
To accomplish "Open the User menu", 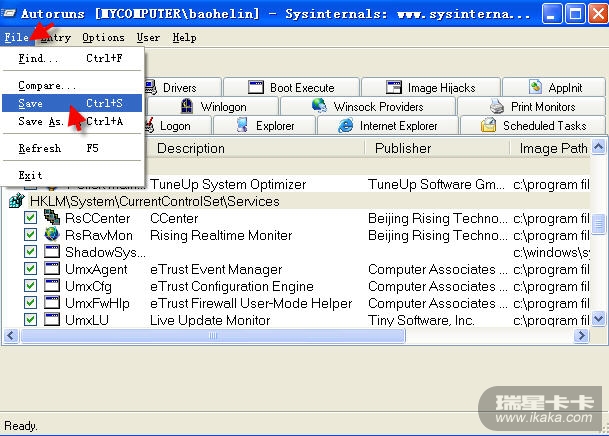I will (148, 38).
